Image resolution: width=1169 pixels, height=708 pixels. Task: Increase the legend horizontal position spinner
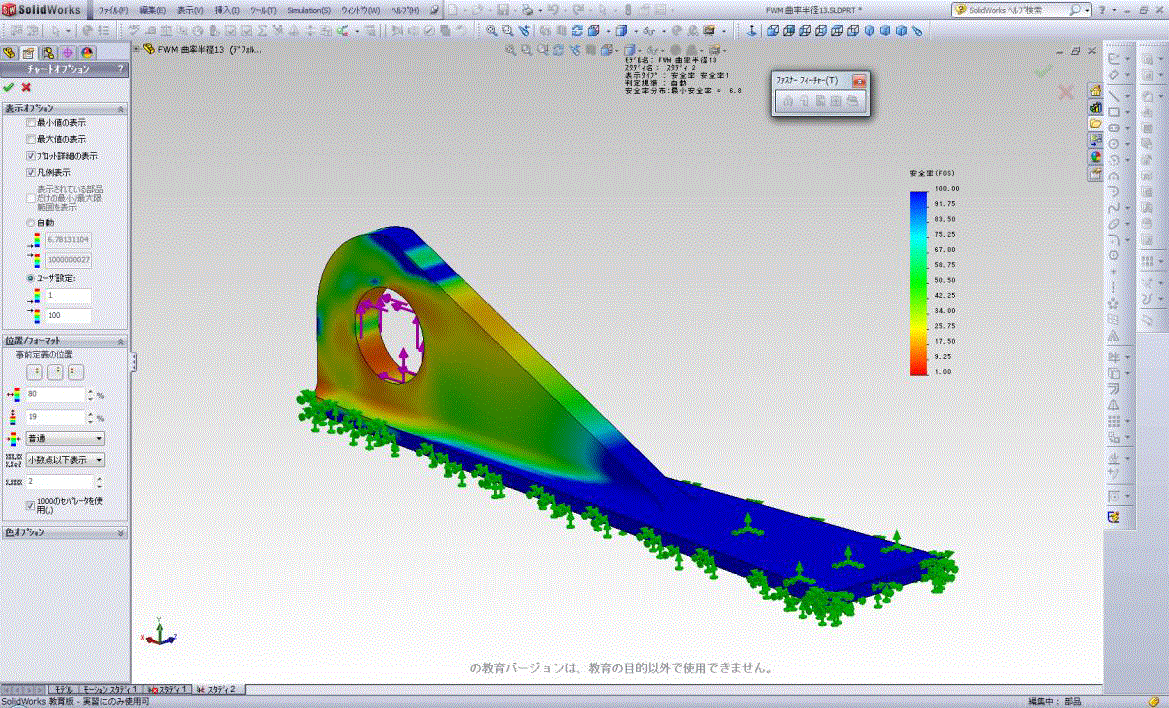tap(91, 391)
